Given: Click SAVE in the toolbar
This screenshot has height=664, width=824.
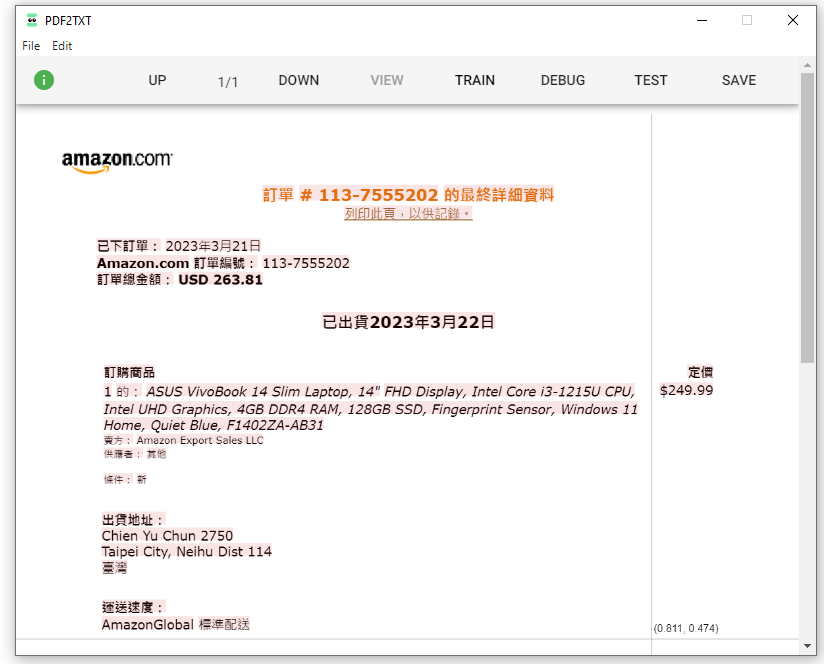Looking at the screenshot, I should 739,80.
